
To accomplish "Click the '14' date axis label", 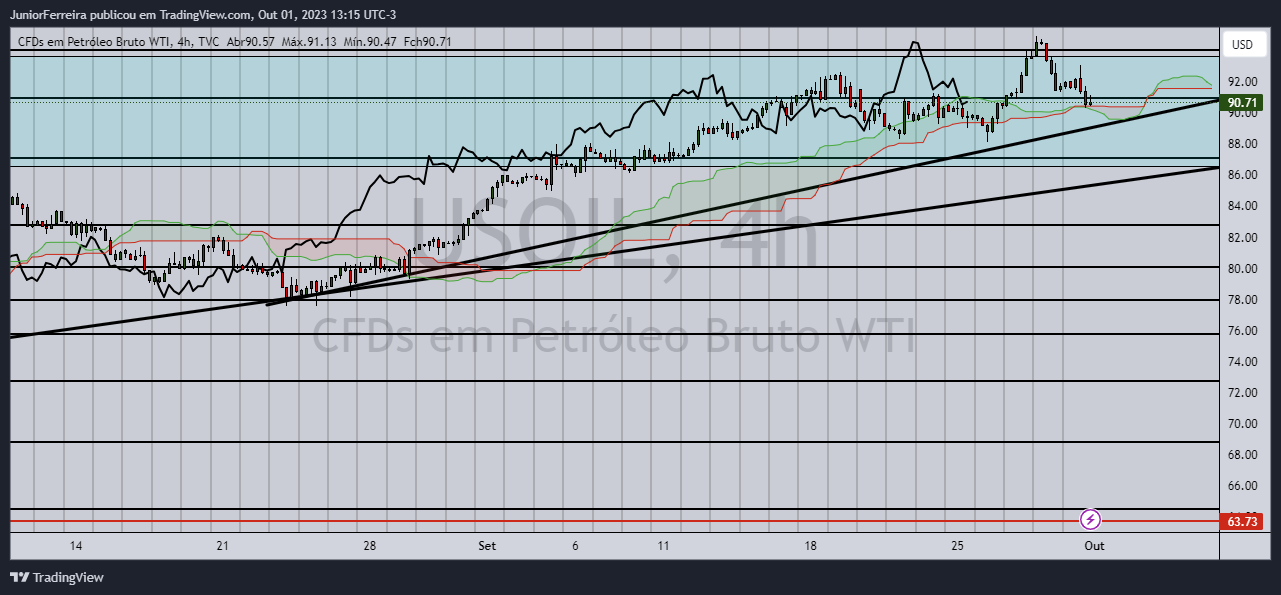I will coord(76,546).
